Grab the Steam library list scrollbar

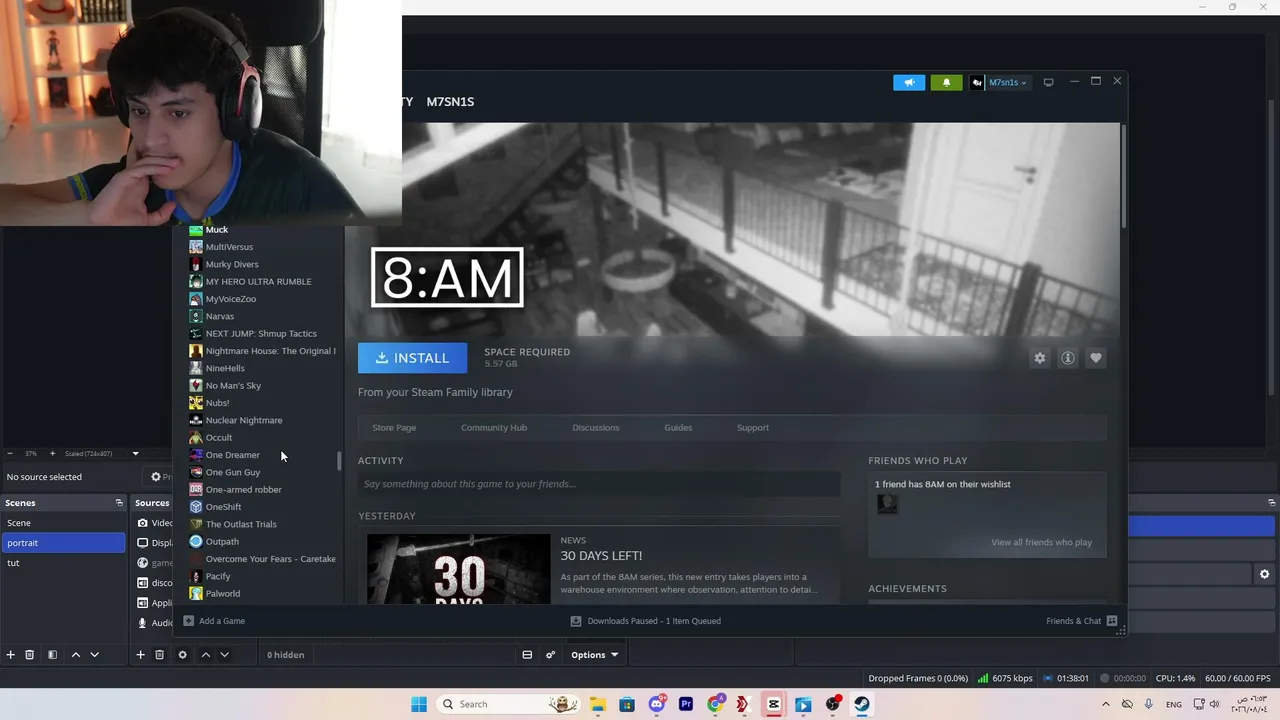coord(339,461)
